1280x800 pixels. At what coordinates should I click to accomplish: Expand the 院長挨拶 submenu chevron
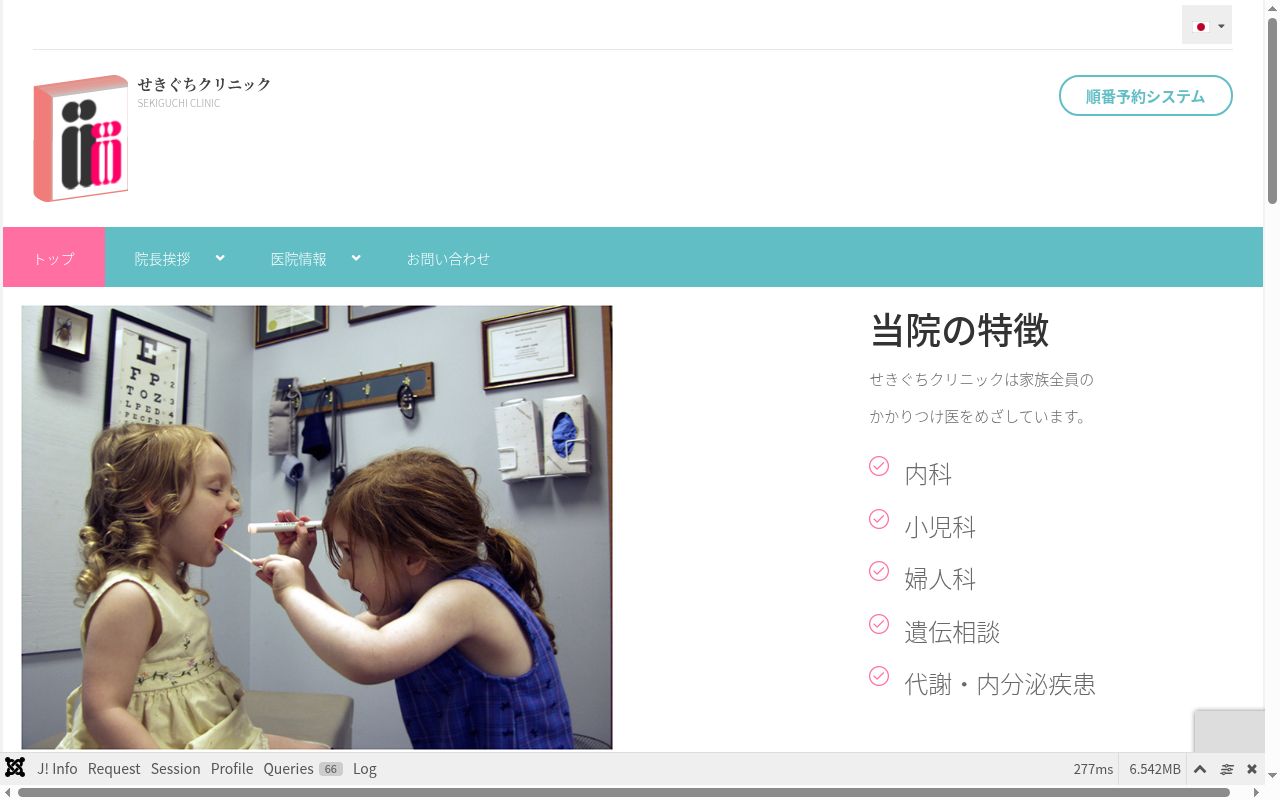(220, 258)
